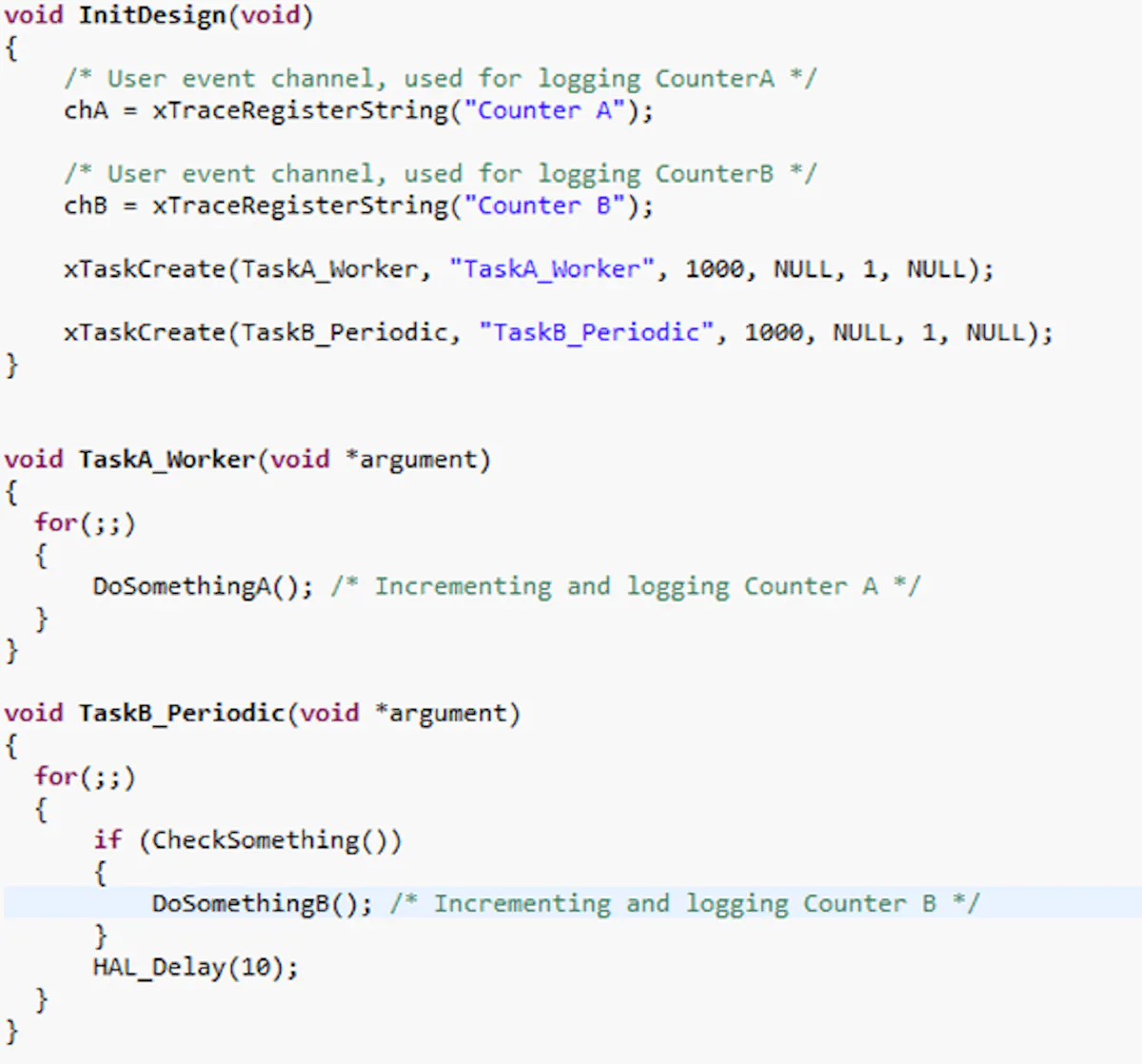Screen dimensions: 1142x1064
Task: Click the for(;;) loop in TaskB_Periodic
Action: [x=85, y=777]
